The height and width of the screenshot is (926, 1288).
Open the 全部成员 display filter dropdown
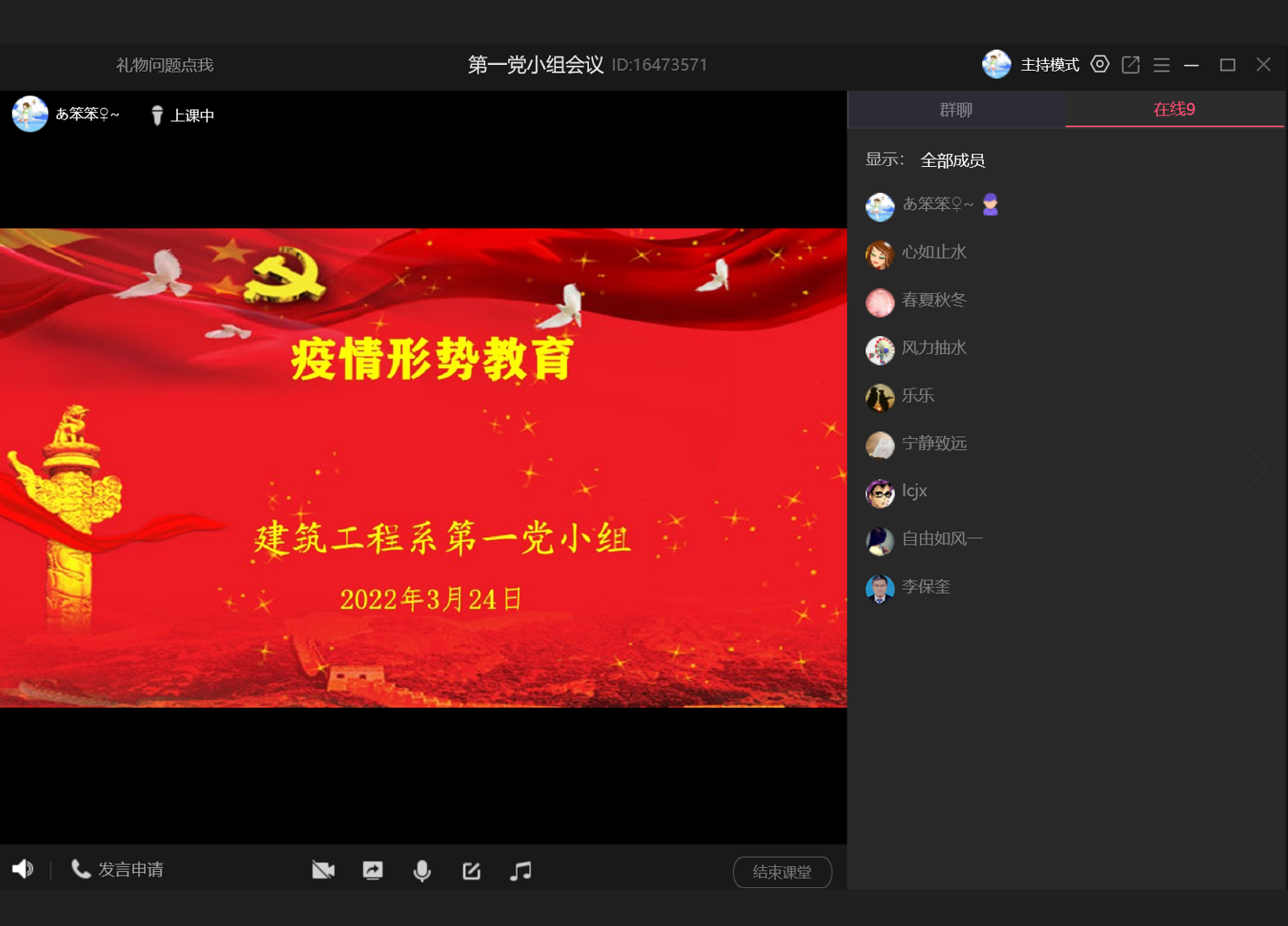click(953, 160)
